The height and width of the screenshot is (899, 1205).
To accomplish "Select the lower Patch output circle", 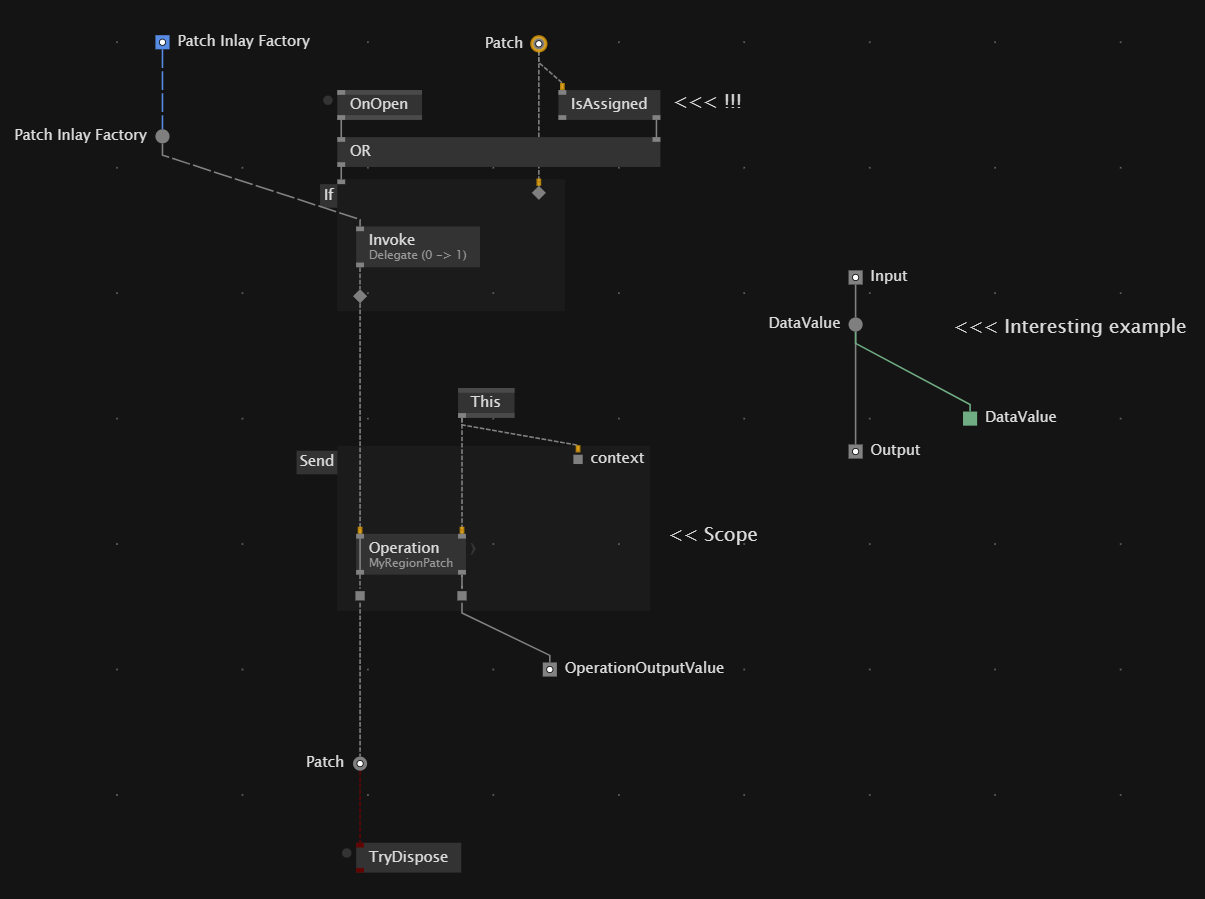I will [360, 763].
